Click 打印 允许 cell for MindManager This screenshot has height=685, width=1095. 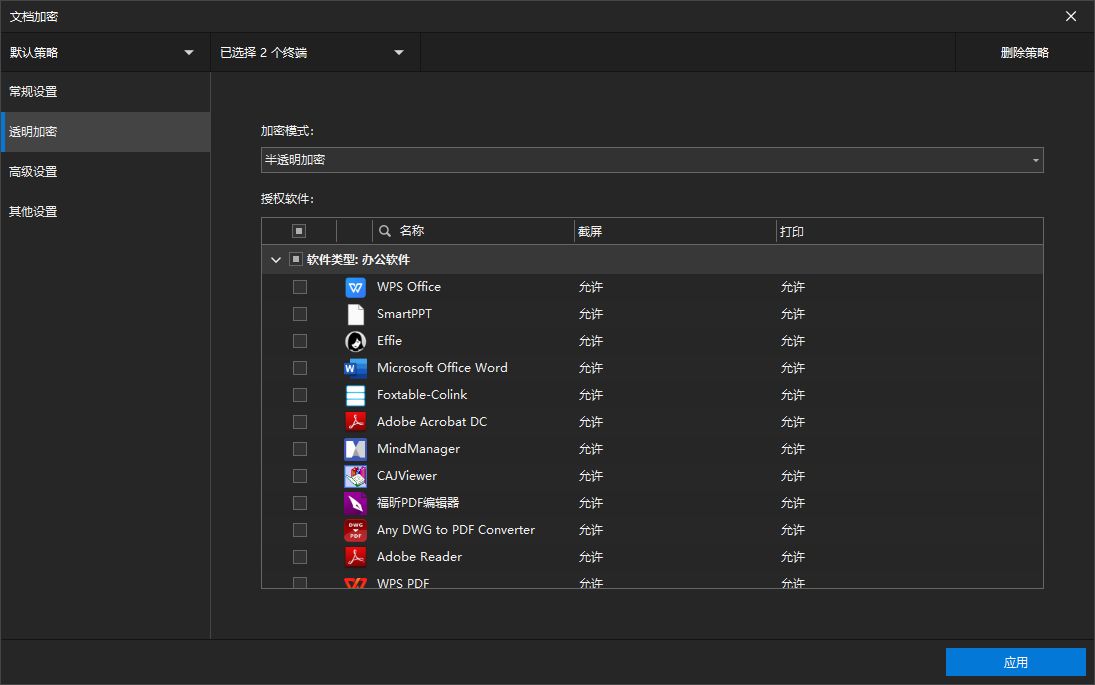(x=793, y=449)
